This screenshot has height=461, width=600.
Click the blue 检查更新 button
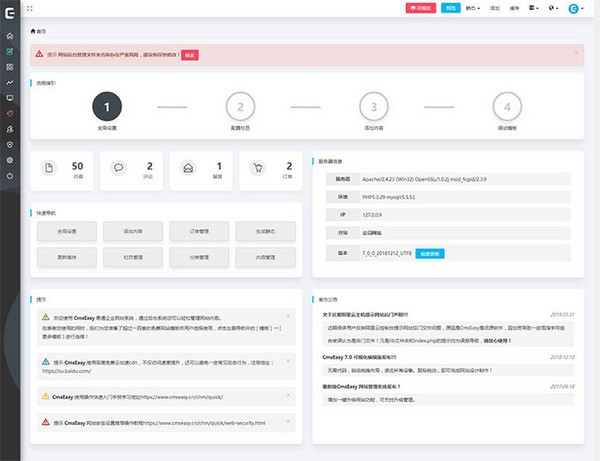tap(430, 254)
